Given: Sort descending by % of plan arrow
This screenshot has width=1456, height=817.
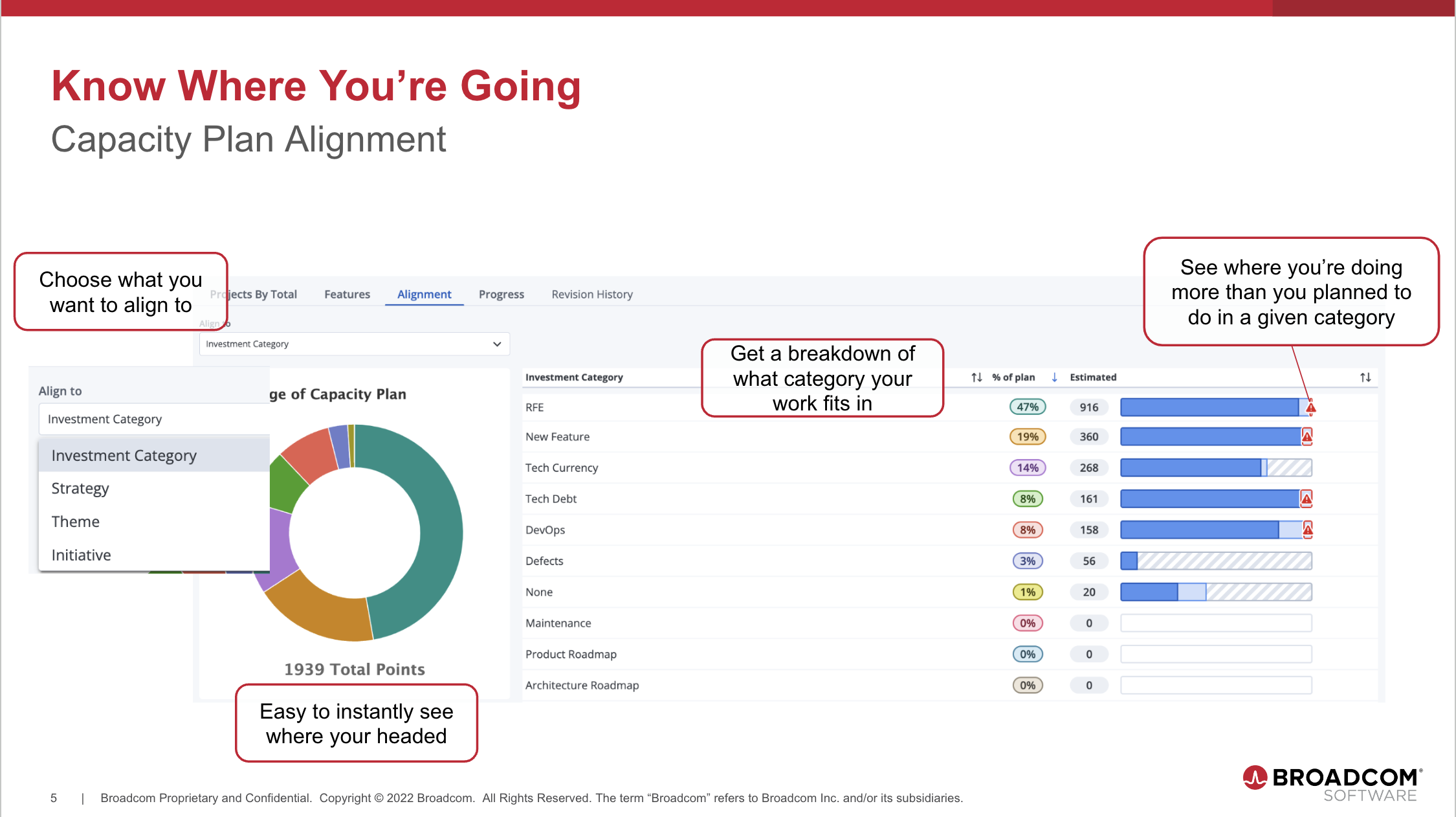Looking at the screenshot, I should click(1054, 377).
